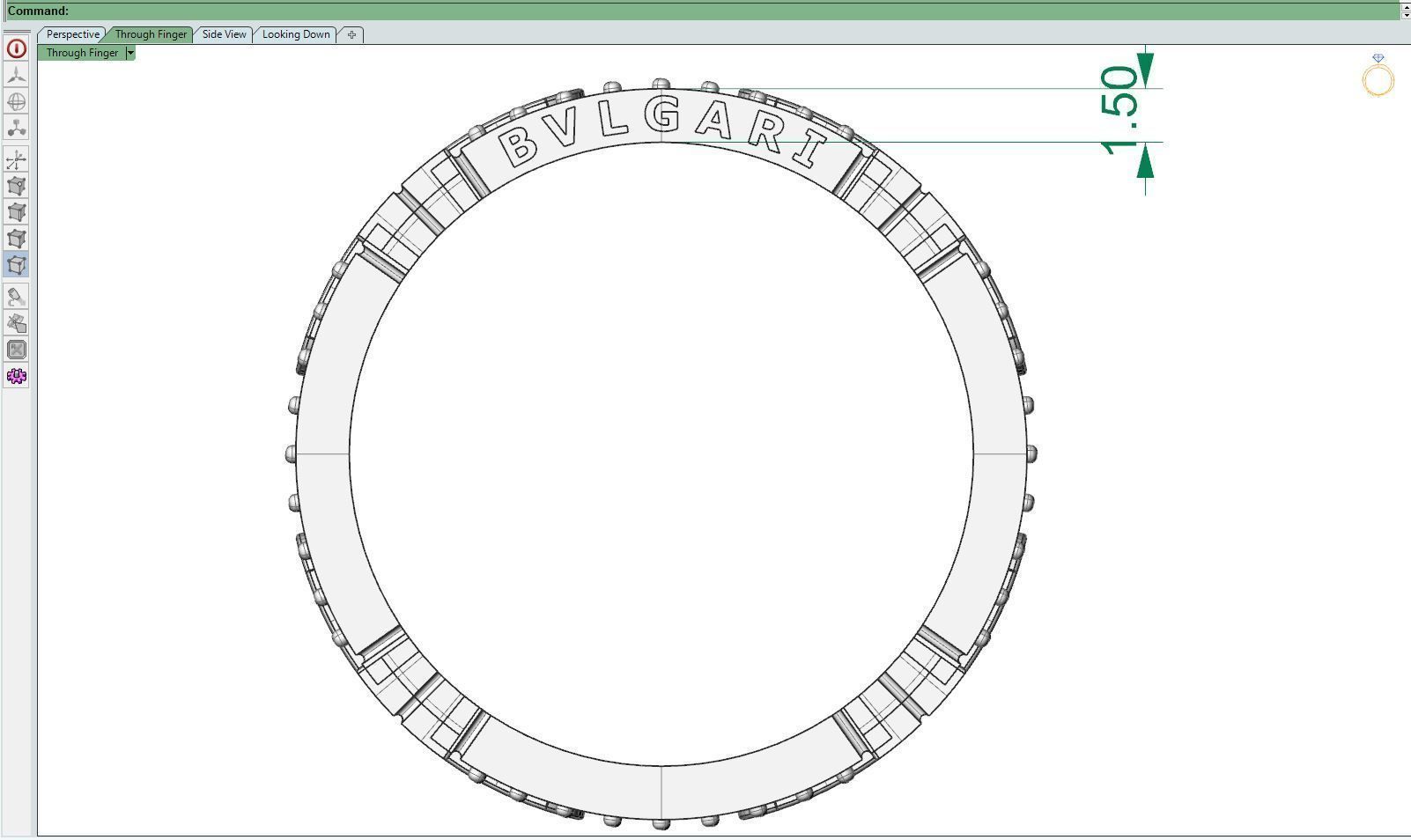This screenshot has height=840, width=1411.
Task: Select the cube with highlighted corner icon
Action: click(x=16, y=187)
